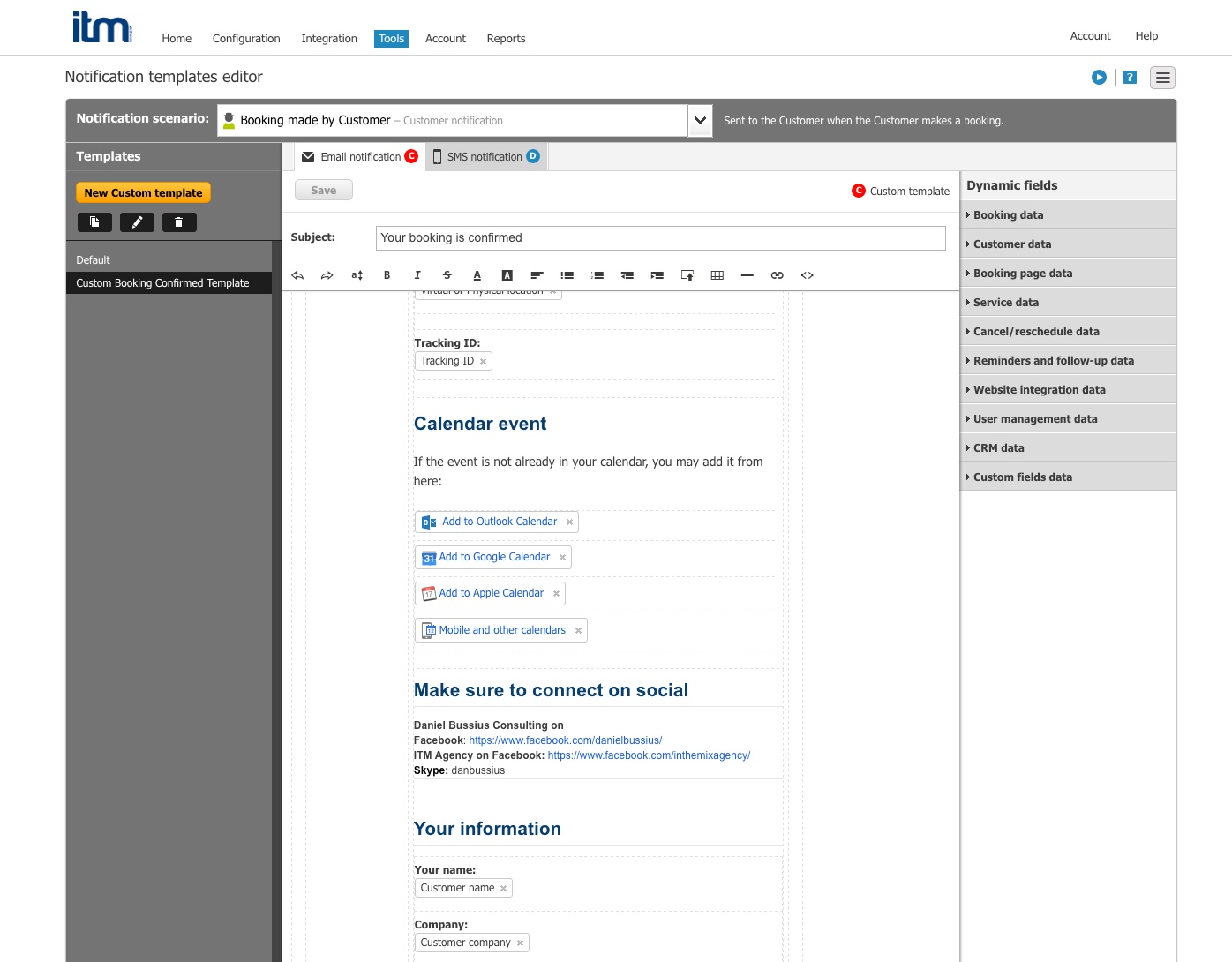Open the Reports menu
This screenshot has width=1232, height=962.
(506, 39)
